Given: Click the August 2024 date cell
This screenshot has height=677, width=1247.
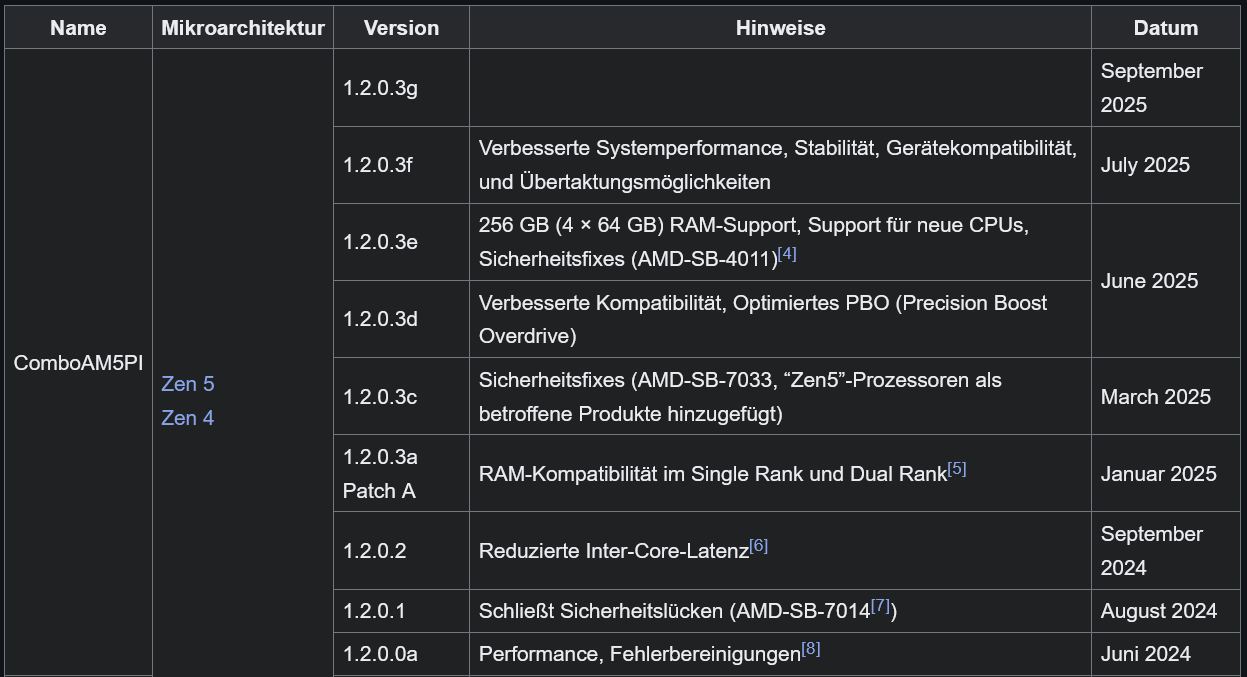Looking at the screenshot, I should [1158, 611].
